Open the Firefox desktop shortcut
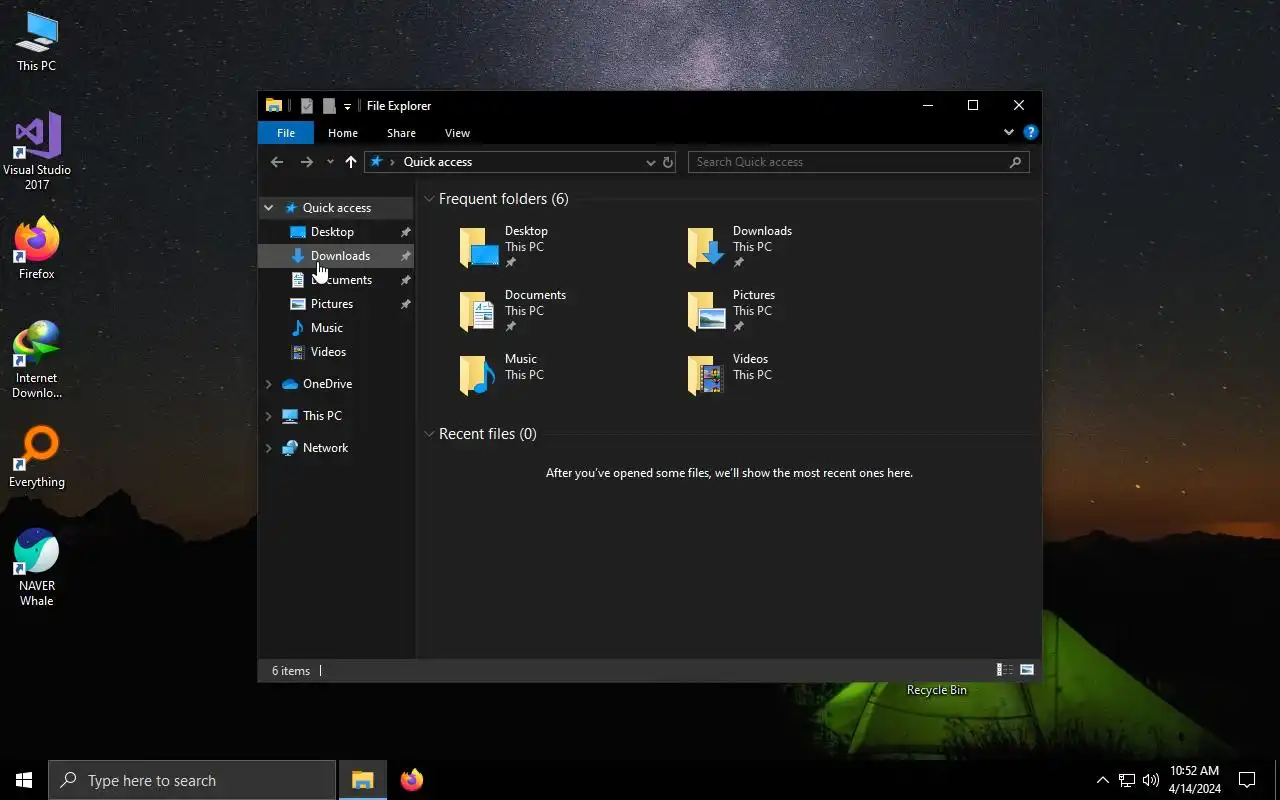The image size is (1280, 800). [x=37, y=250]
